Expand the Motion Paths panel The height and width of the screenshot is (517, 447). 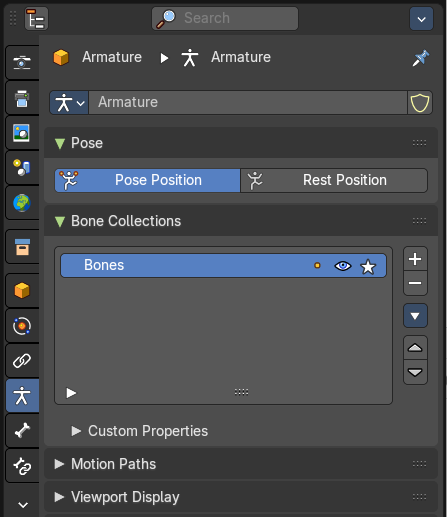point(59,464)
